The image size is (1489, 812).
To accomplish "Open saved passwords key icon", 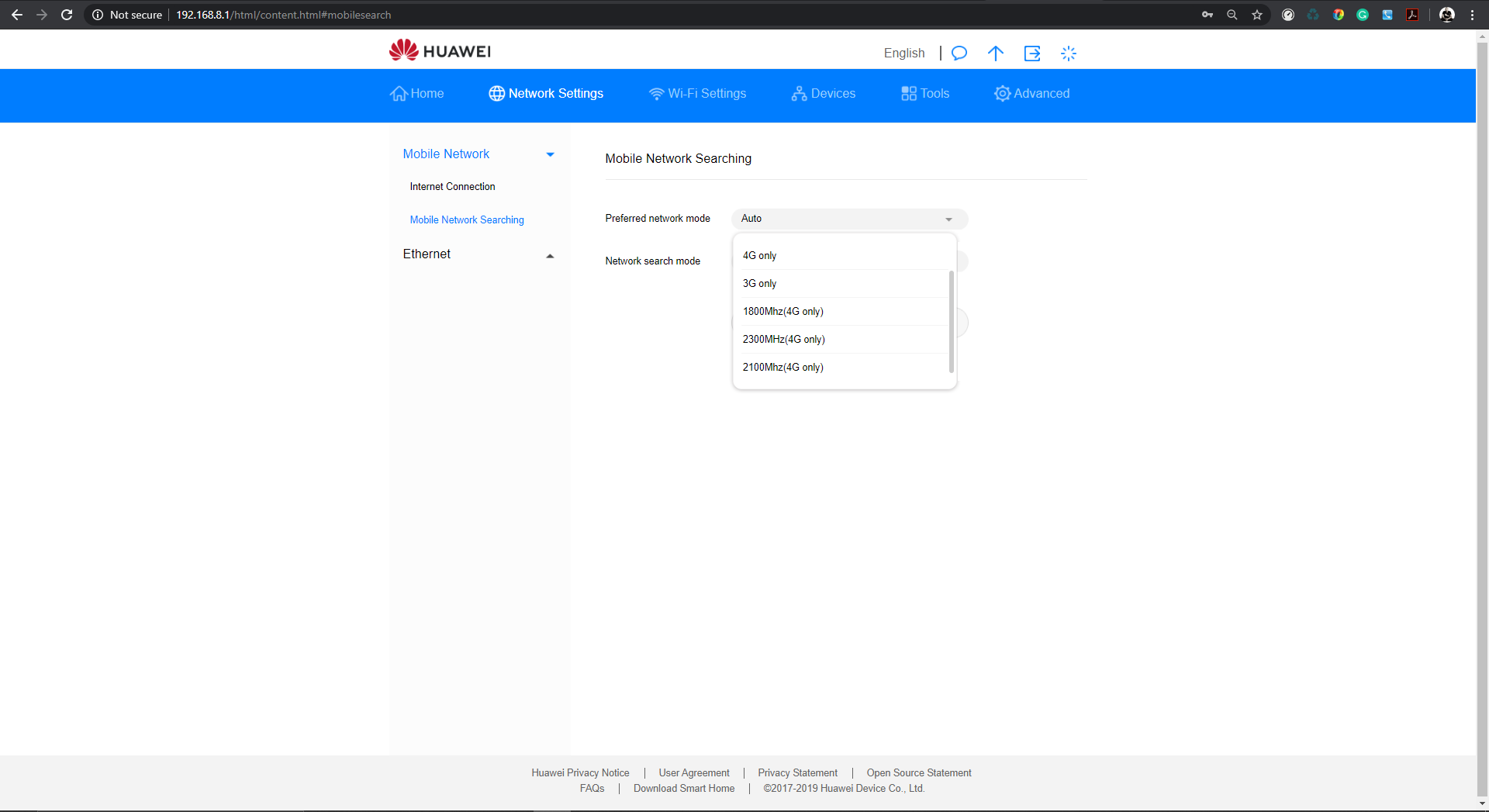I will (x=1207, y=15).
